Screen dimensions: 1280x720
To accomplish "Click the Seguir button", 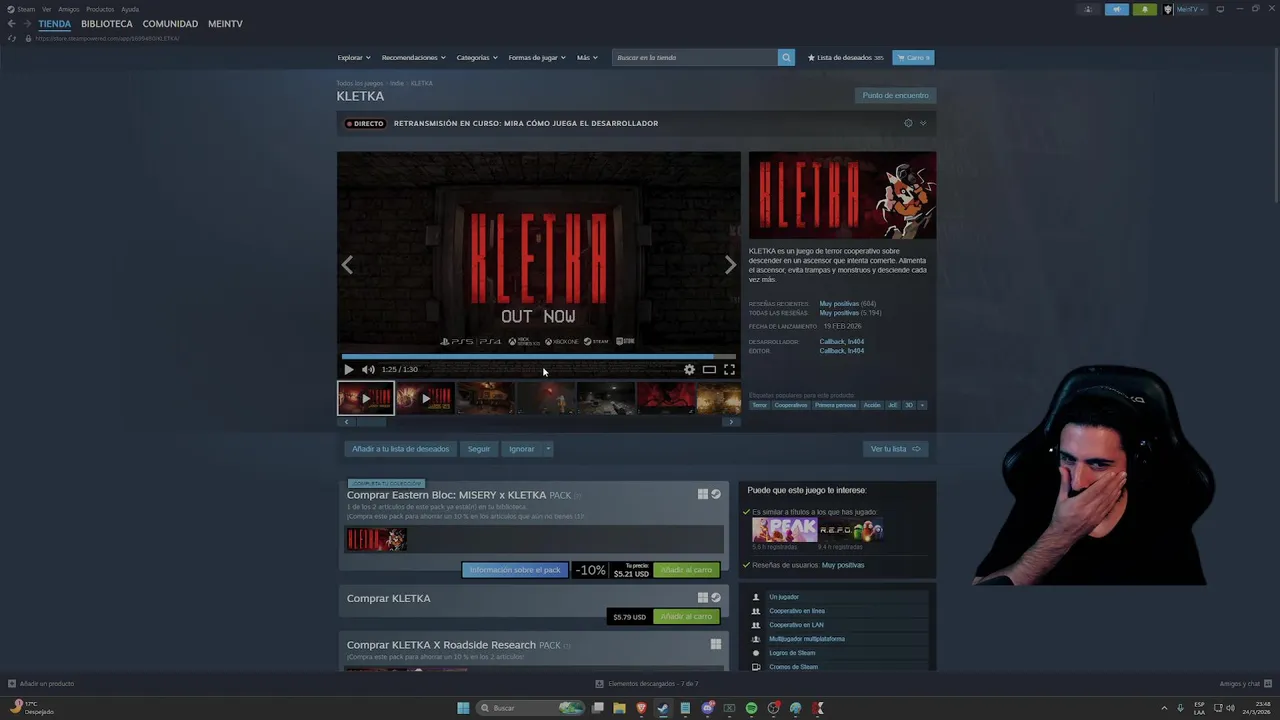I will 479,449.
